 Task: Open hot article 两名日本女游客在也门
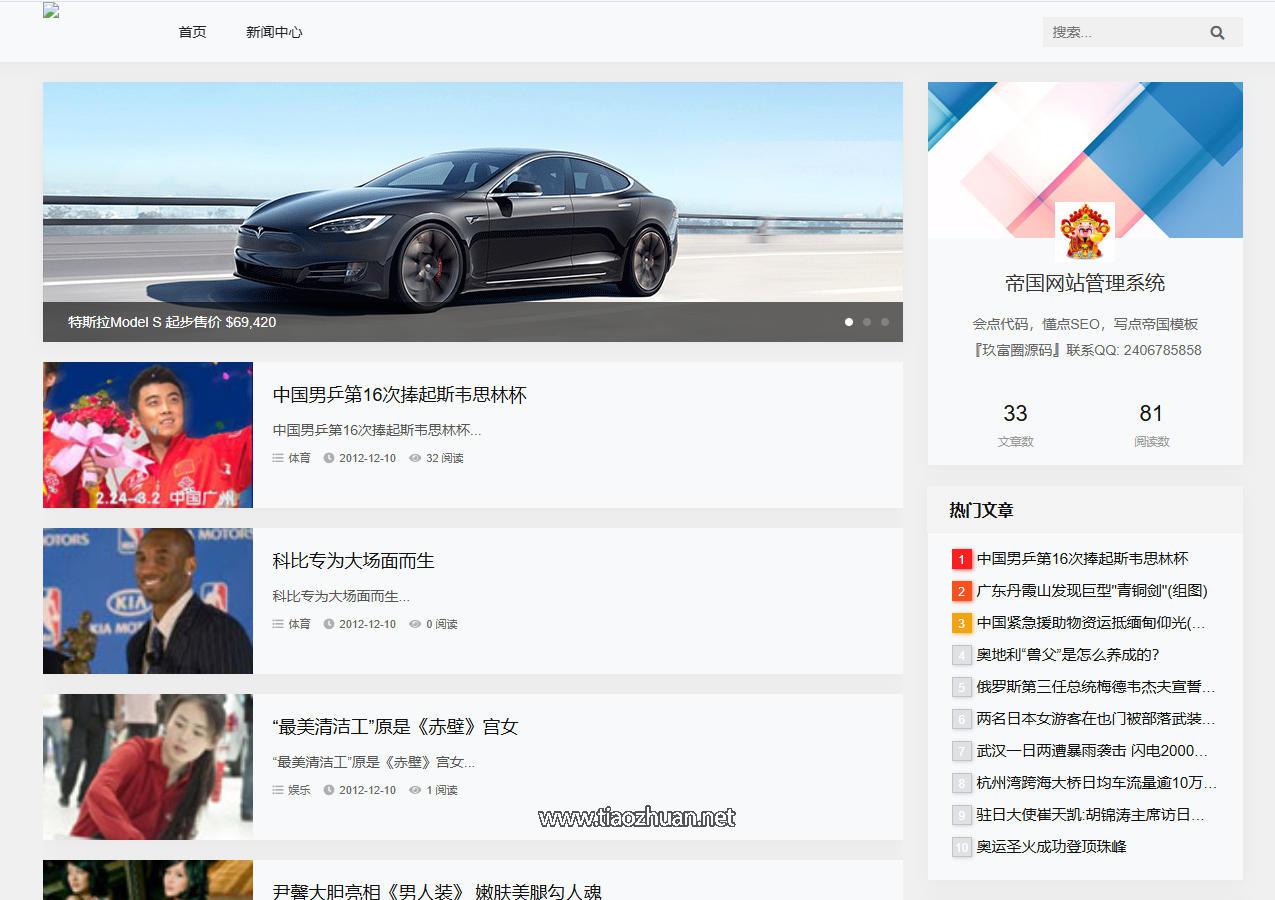point(1096,719)
